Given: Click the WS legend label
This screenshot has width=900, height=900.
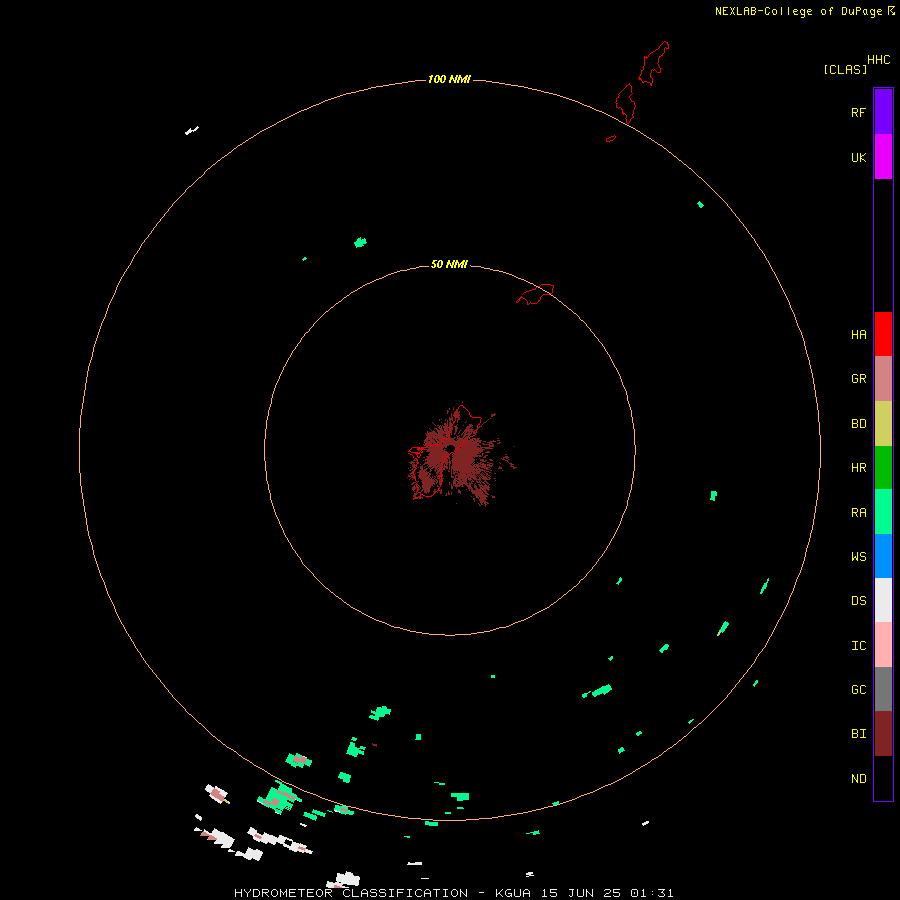Looking at the screenshot, I should pyautogui.click(x=859, y=556).
